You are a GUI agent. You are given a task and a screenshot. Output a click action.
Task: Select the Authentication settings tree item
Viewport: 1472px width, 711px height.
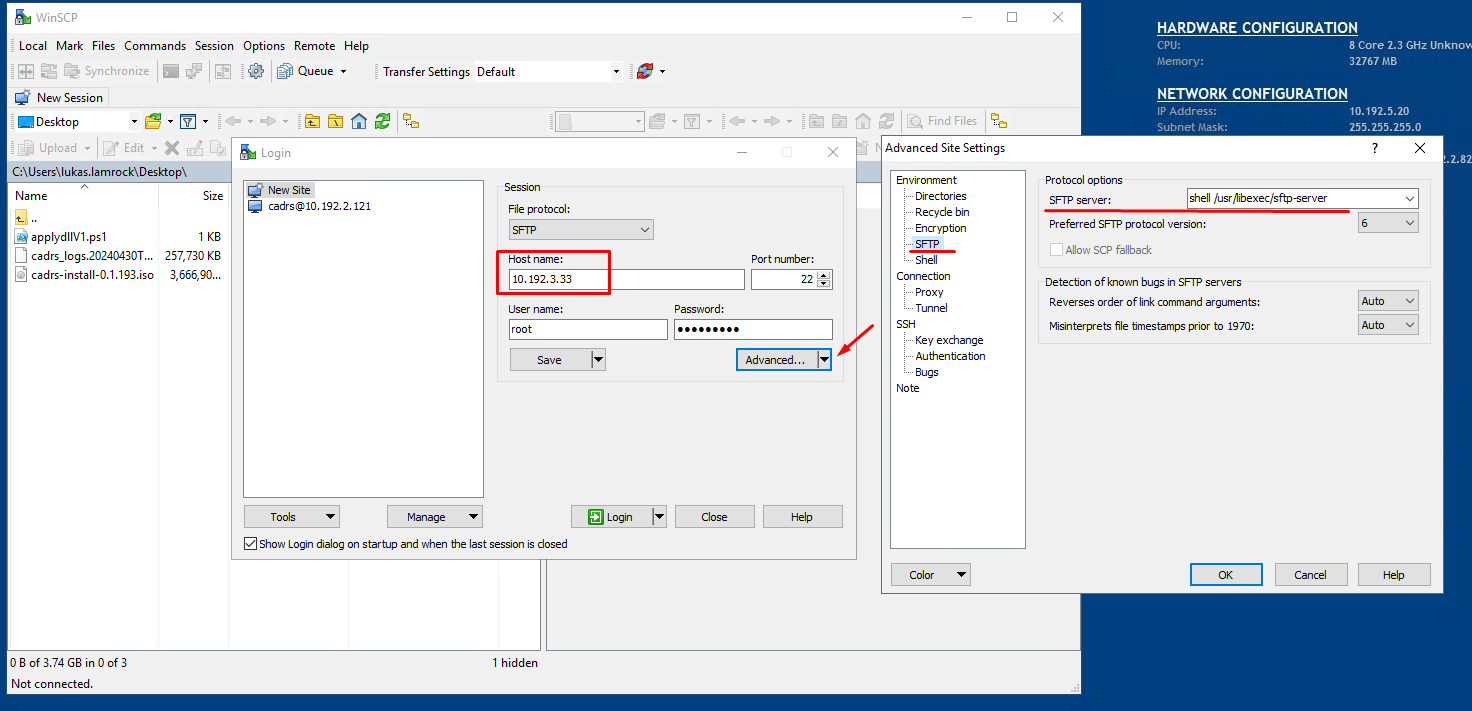[950, 356]
